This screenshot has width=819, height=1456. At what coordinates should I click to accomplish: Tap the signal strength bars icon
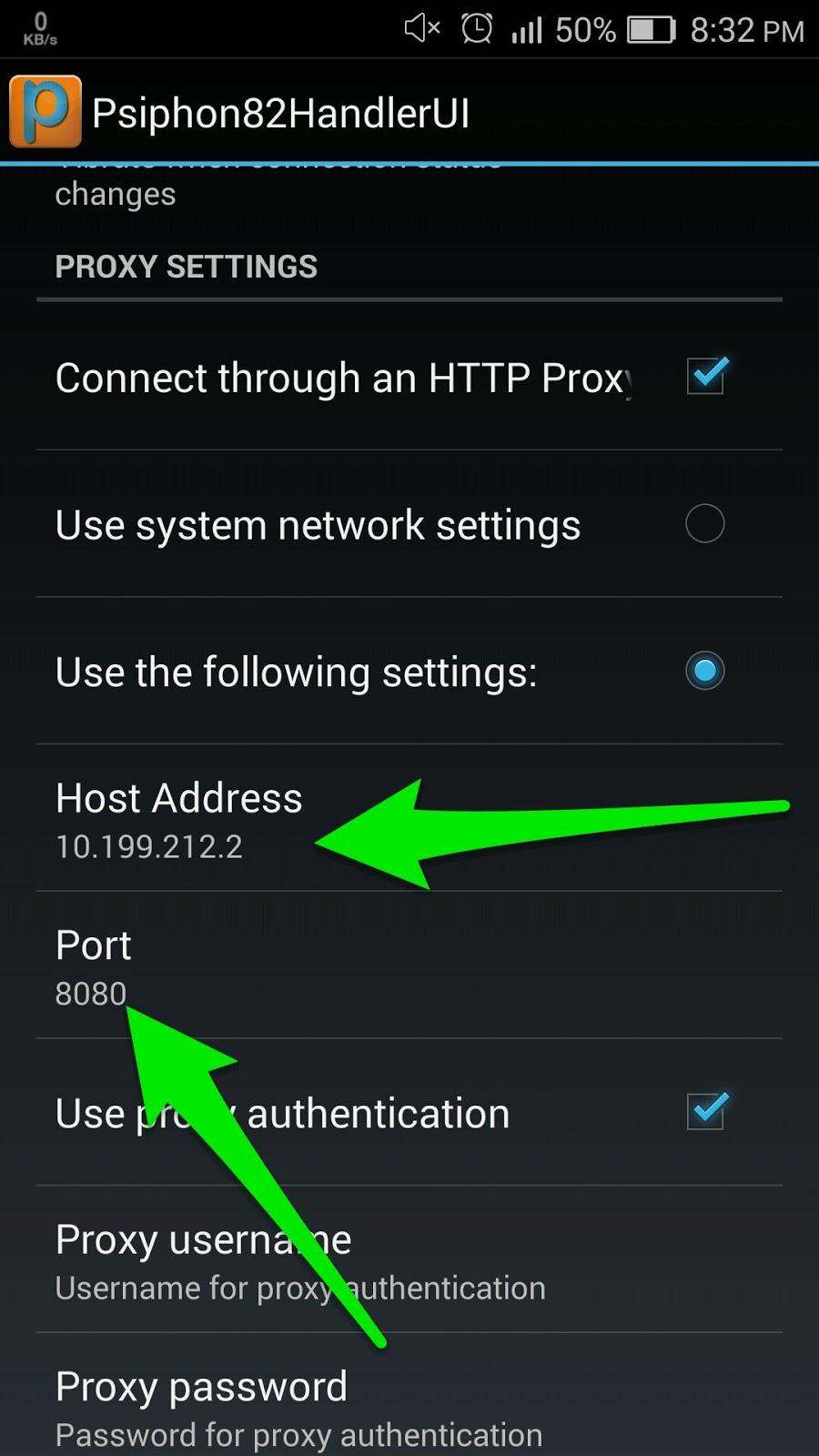[527, 31]
